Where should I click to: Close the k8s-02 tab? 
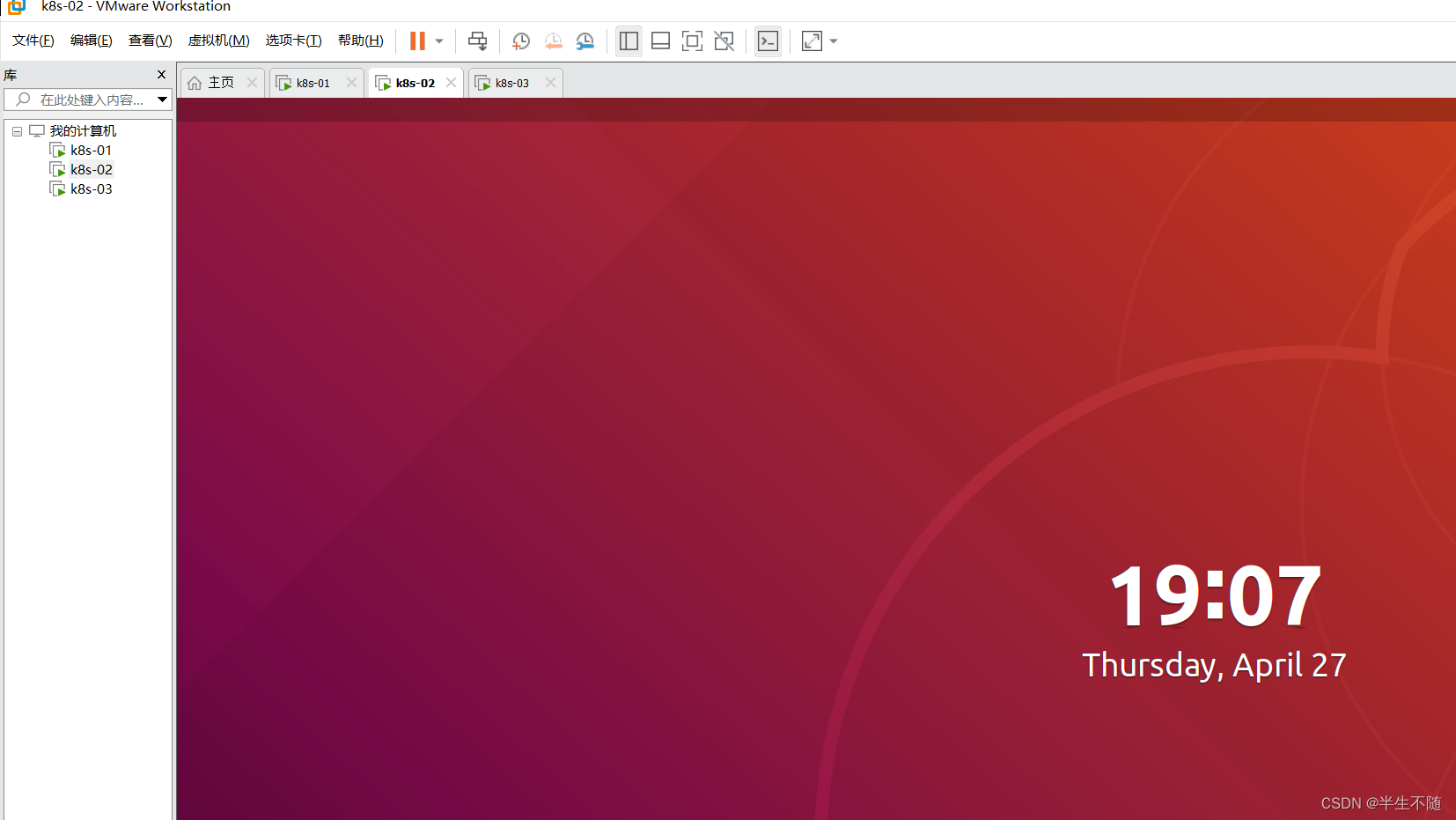(x=451, y=82)
